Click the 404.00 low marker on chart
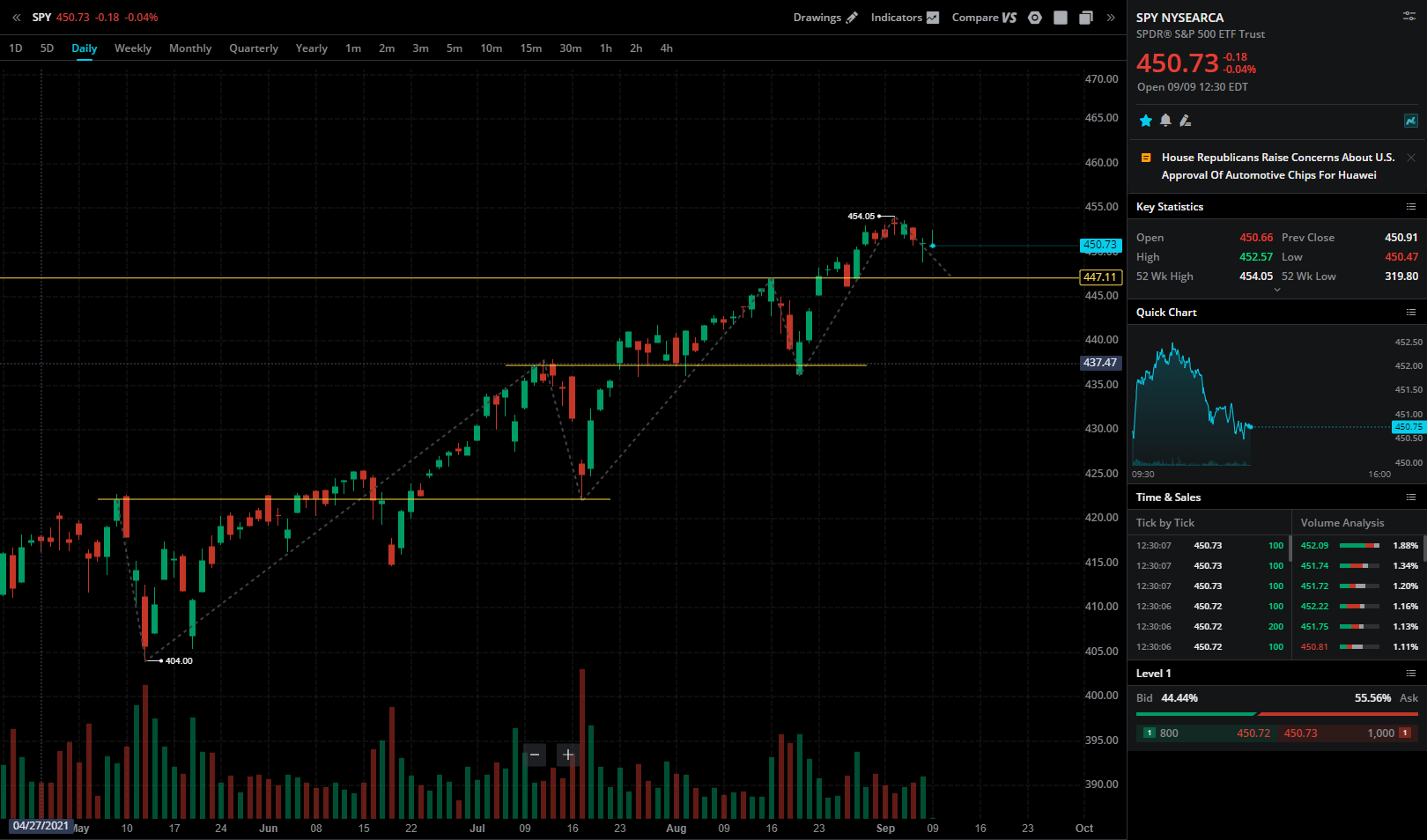The image size is (1427, 840). tap(179, 660)
